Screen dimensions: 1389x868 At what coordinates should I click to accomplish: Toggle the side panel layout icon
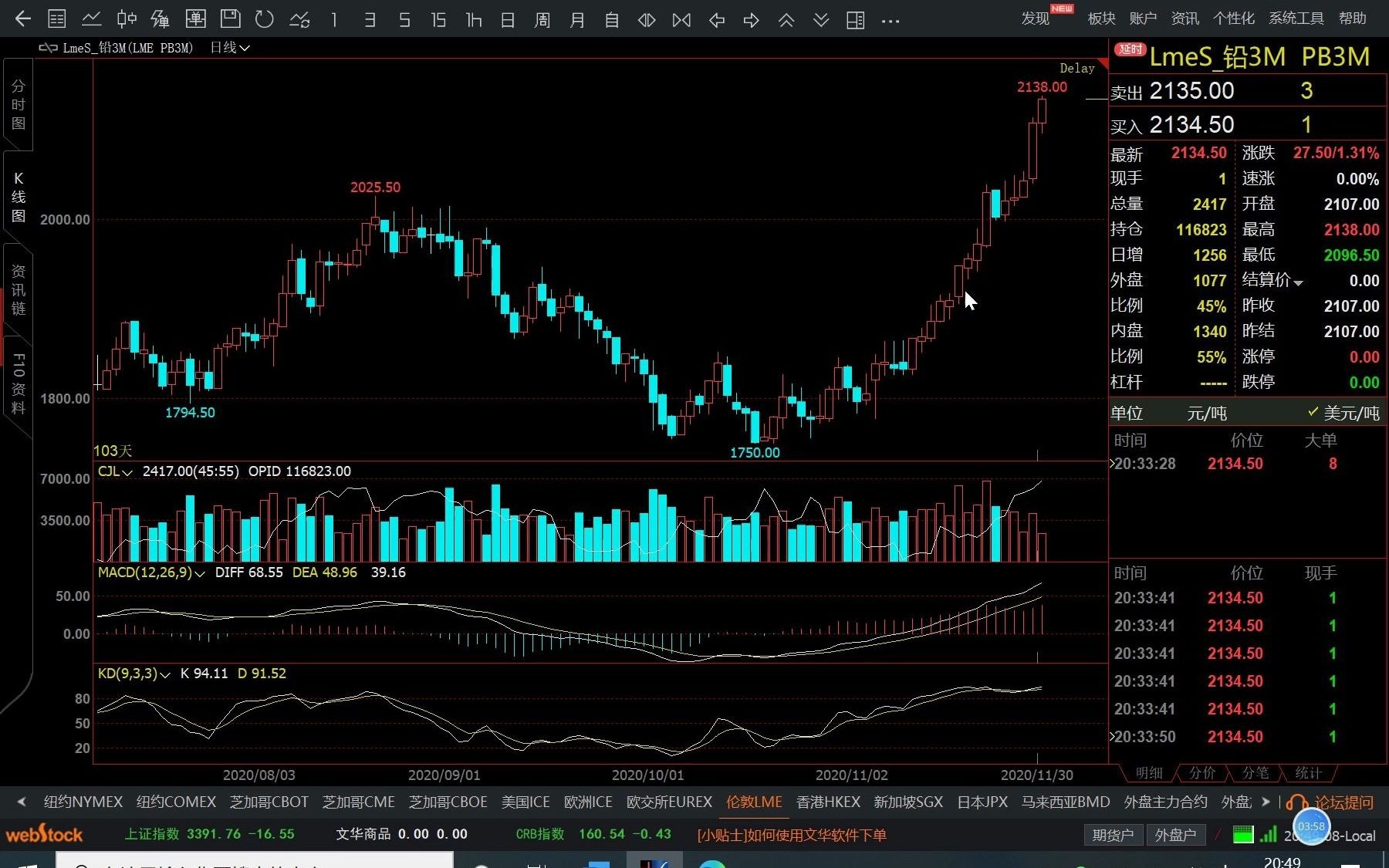(856, 19)
